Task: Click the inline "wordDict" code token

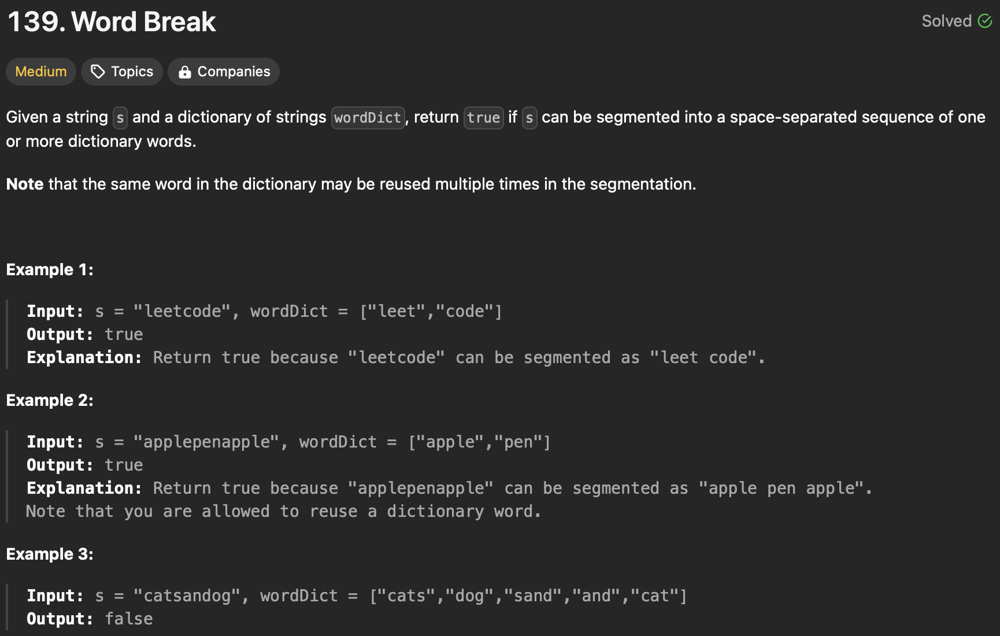Action: click(x=367, y=118)
